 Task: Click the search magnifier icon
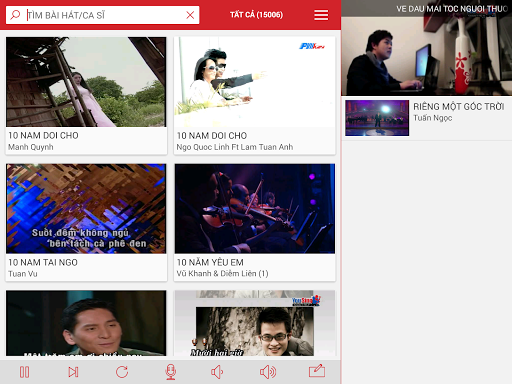pos(15,15)
